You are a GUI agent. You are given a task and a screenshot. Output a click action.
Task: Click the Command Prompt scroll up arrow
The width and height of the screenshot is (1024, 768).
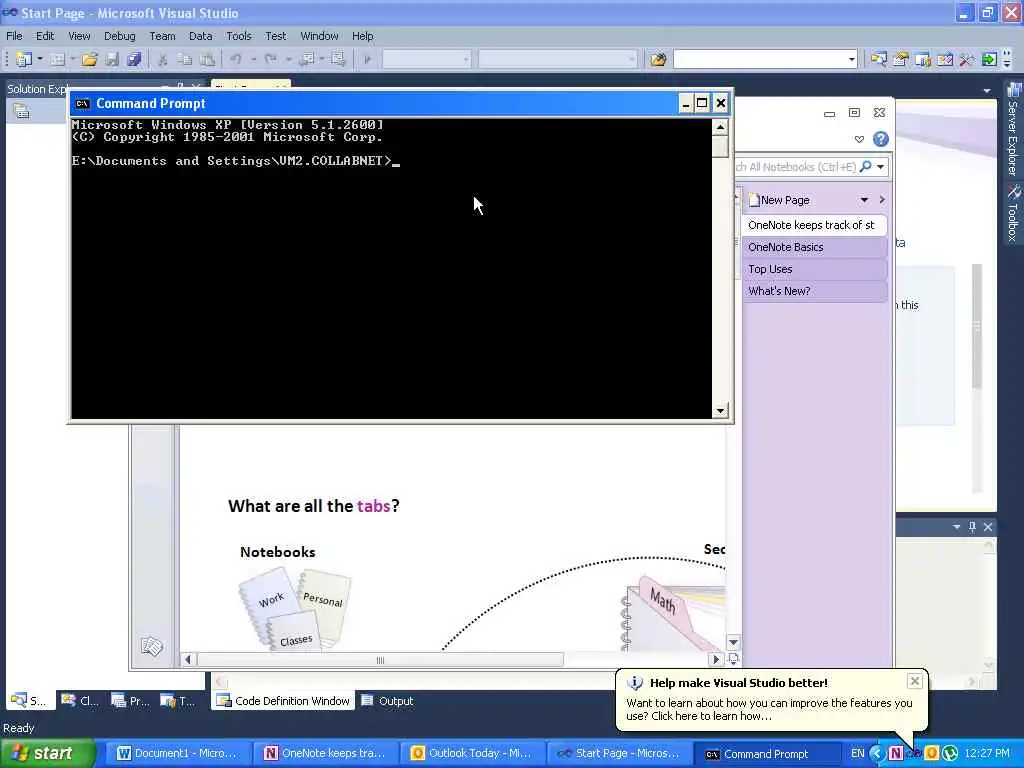coord(720,127)
